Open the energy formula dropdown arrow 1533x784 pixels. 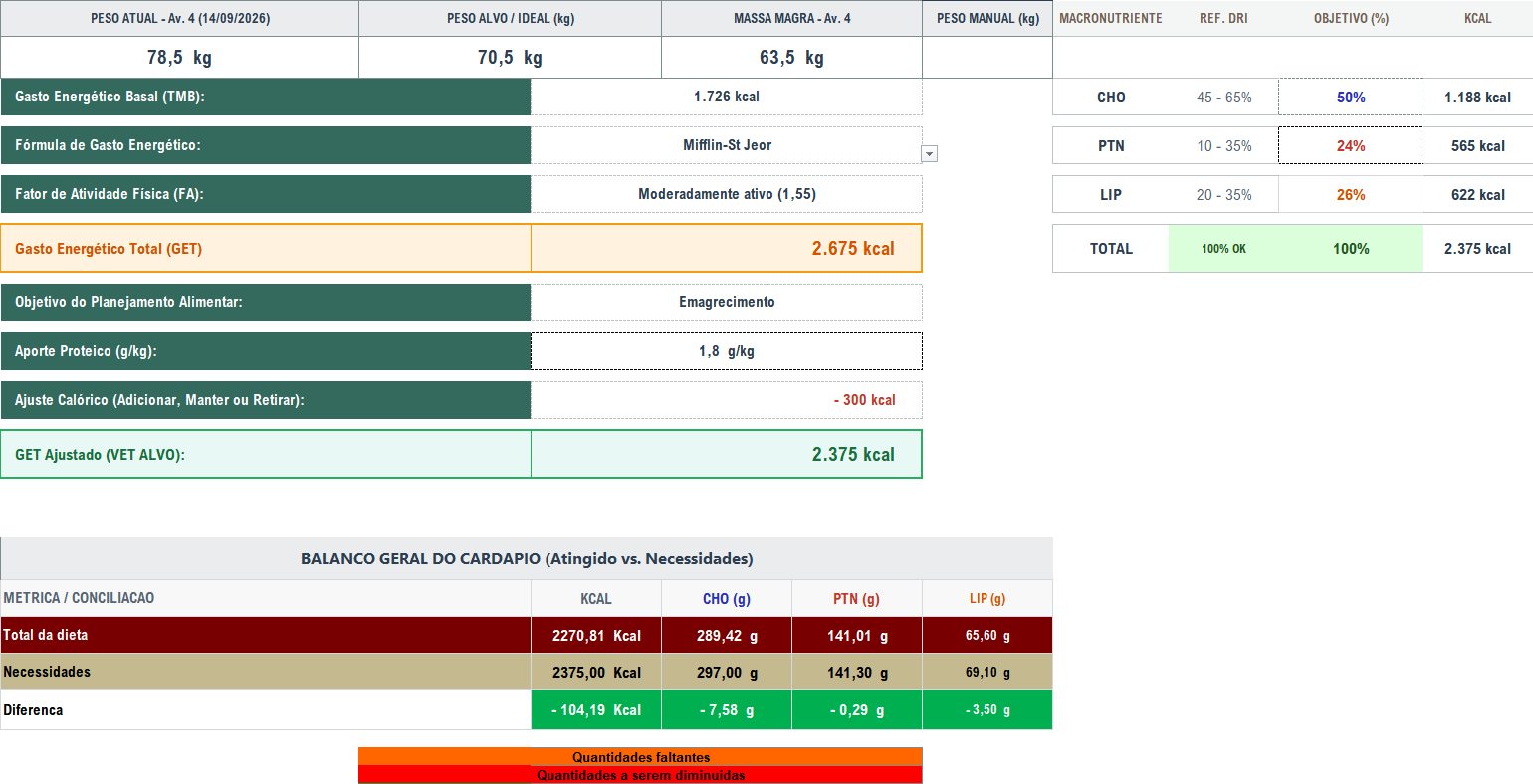(x=930, y=154)
